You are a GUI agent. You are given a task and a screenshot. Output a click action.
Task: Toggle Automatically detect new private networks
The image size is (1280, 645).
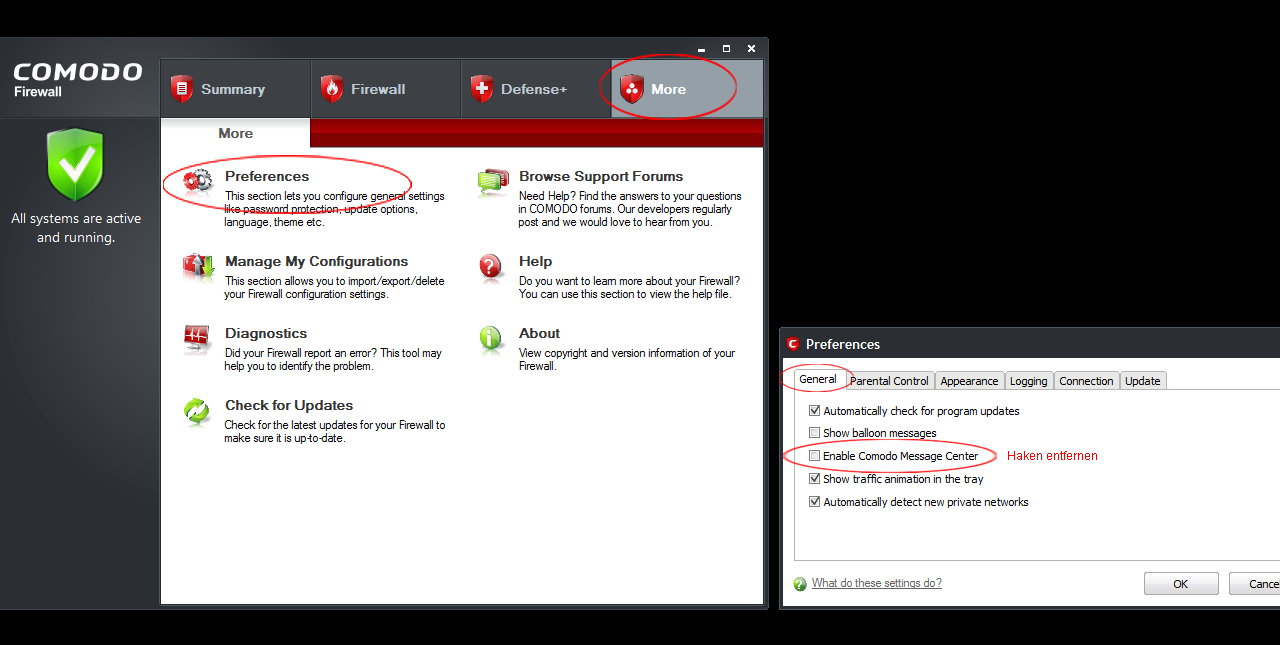(x=814, y=502)
